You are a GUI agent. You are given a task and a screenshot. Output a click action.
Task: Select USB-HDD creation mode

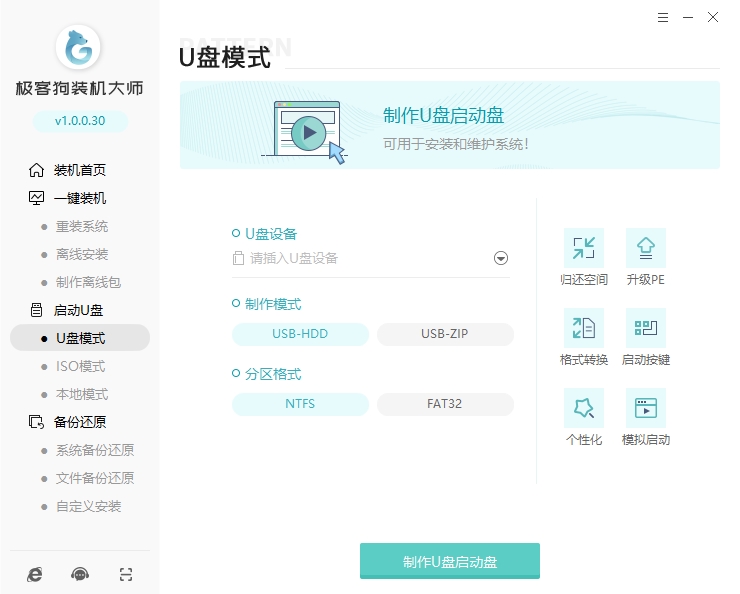click(x=300, y=334)
